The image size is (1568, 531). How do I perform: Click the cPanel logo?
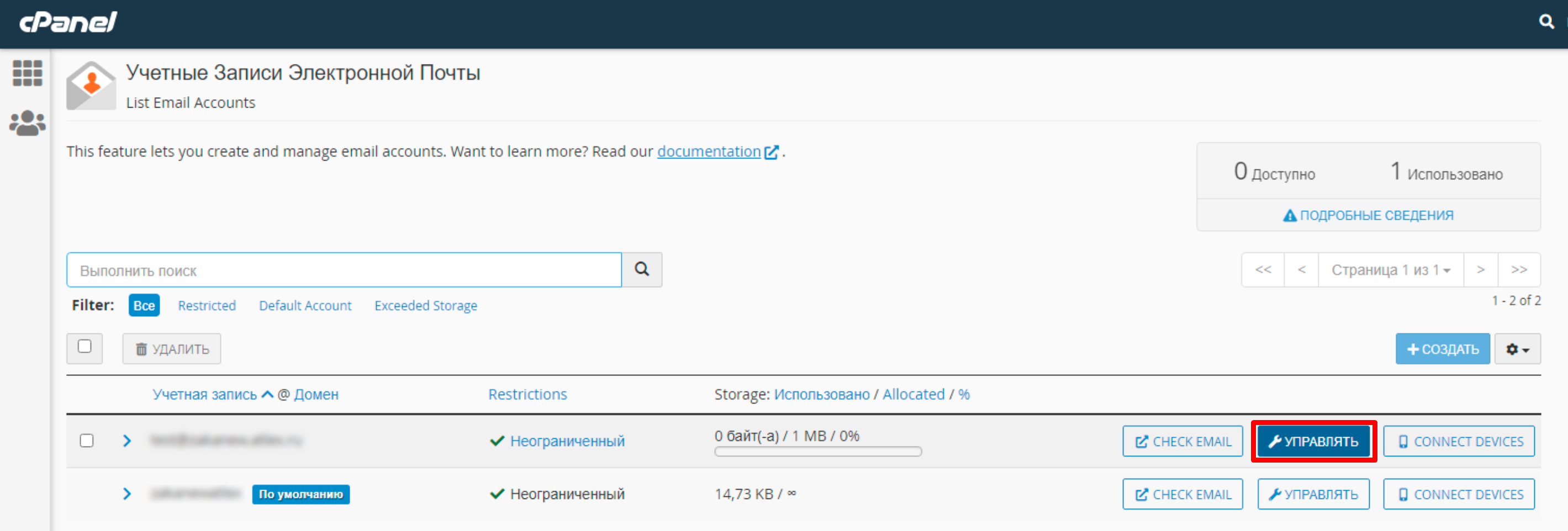(x=68, y=23)
